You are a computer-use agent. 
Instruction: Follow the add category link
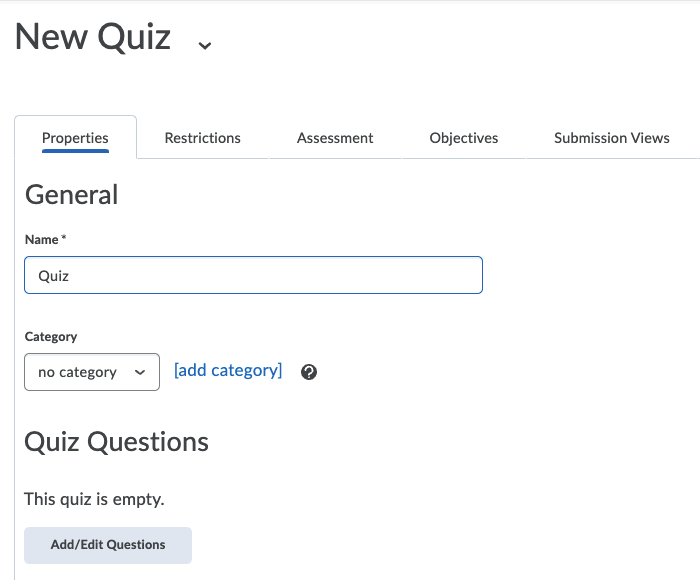pyautogui.click(x=228, y=370)
